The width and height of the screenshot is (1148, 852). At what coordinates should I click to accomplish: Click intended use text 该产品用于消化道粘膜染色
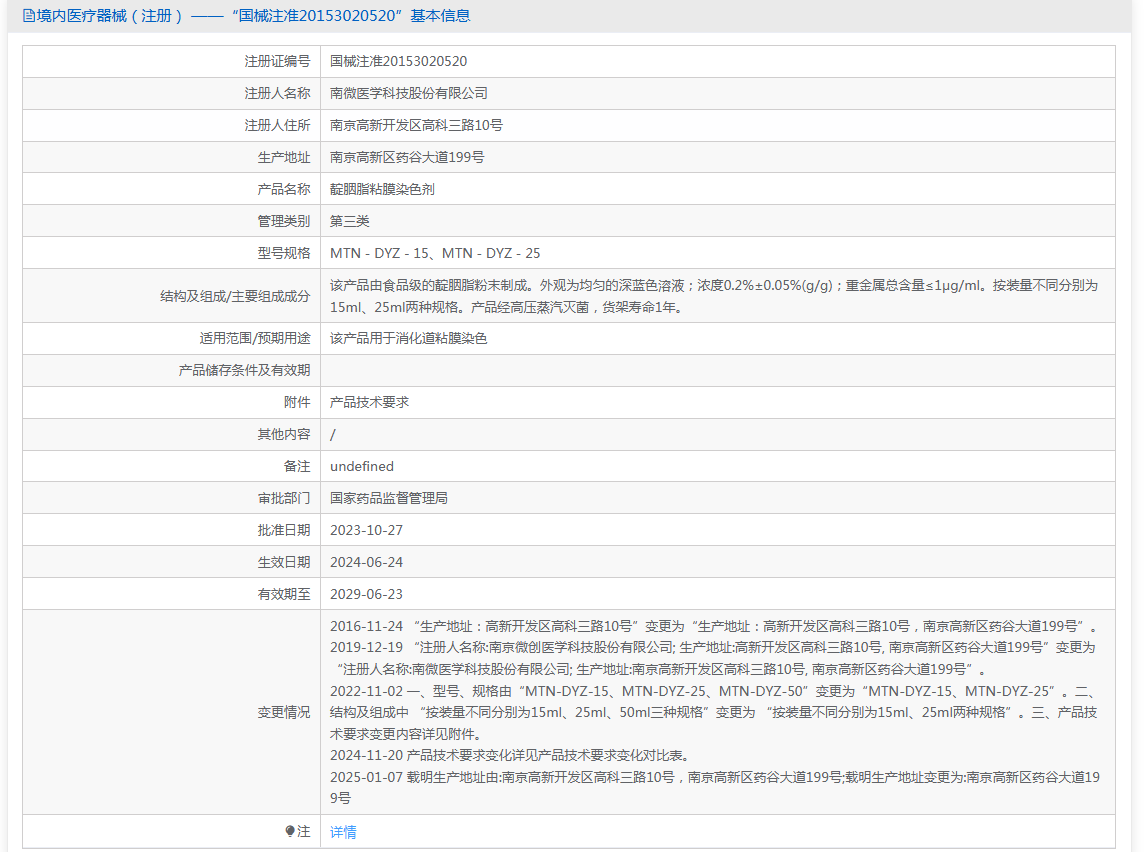point(409,338)
